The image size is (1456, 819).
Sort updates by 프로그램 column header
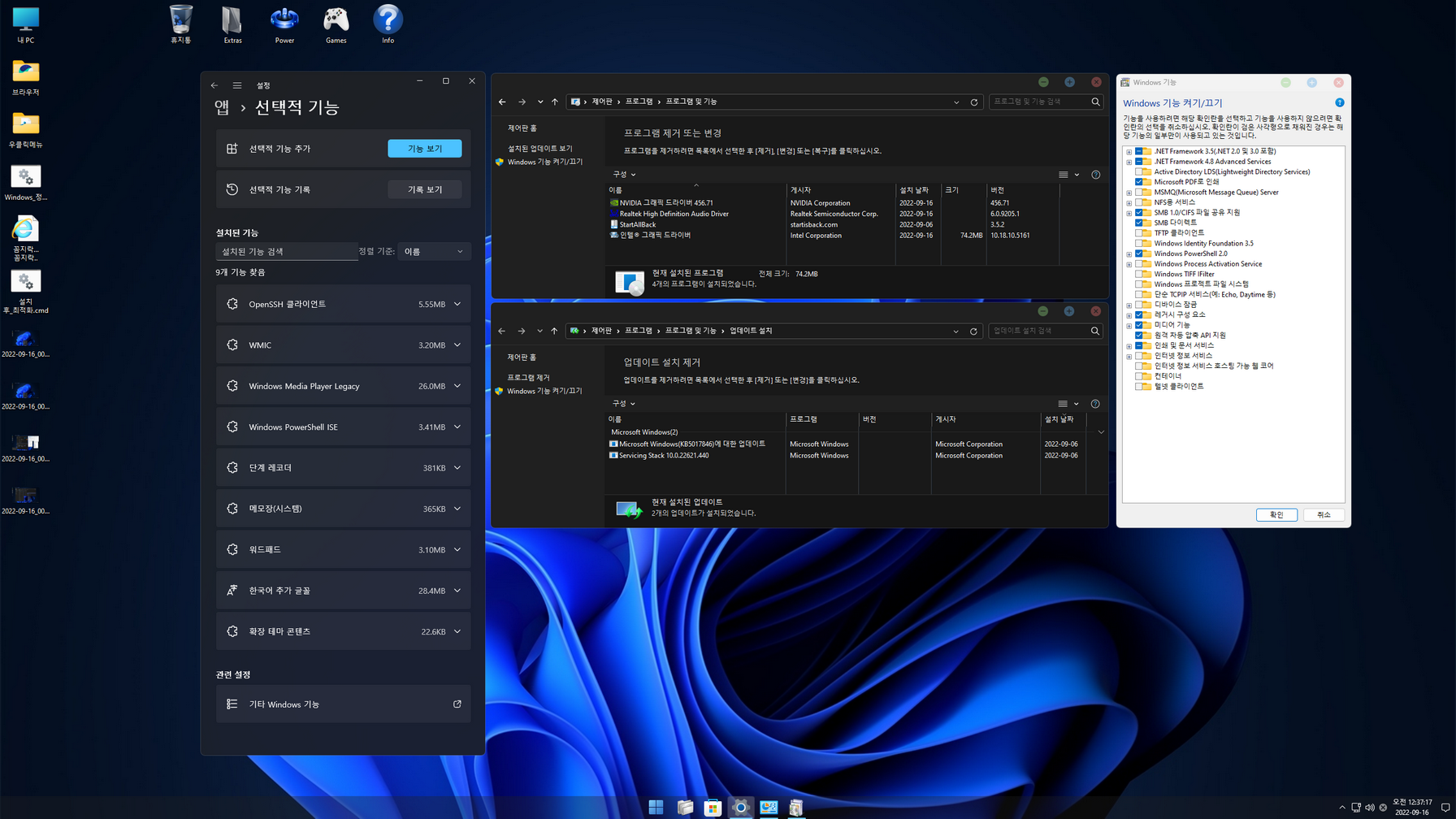(821, 419)
